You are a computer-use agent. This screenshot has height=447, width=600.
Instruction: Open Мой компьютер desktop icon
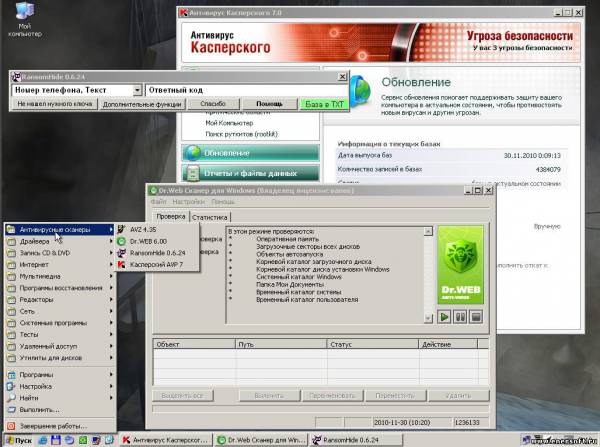click(x=24, y=20)
